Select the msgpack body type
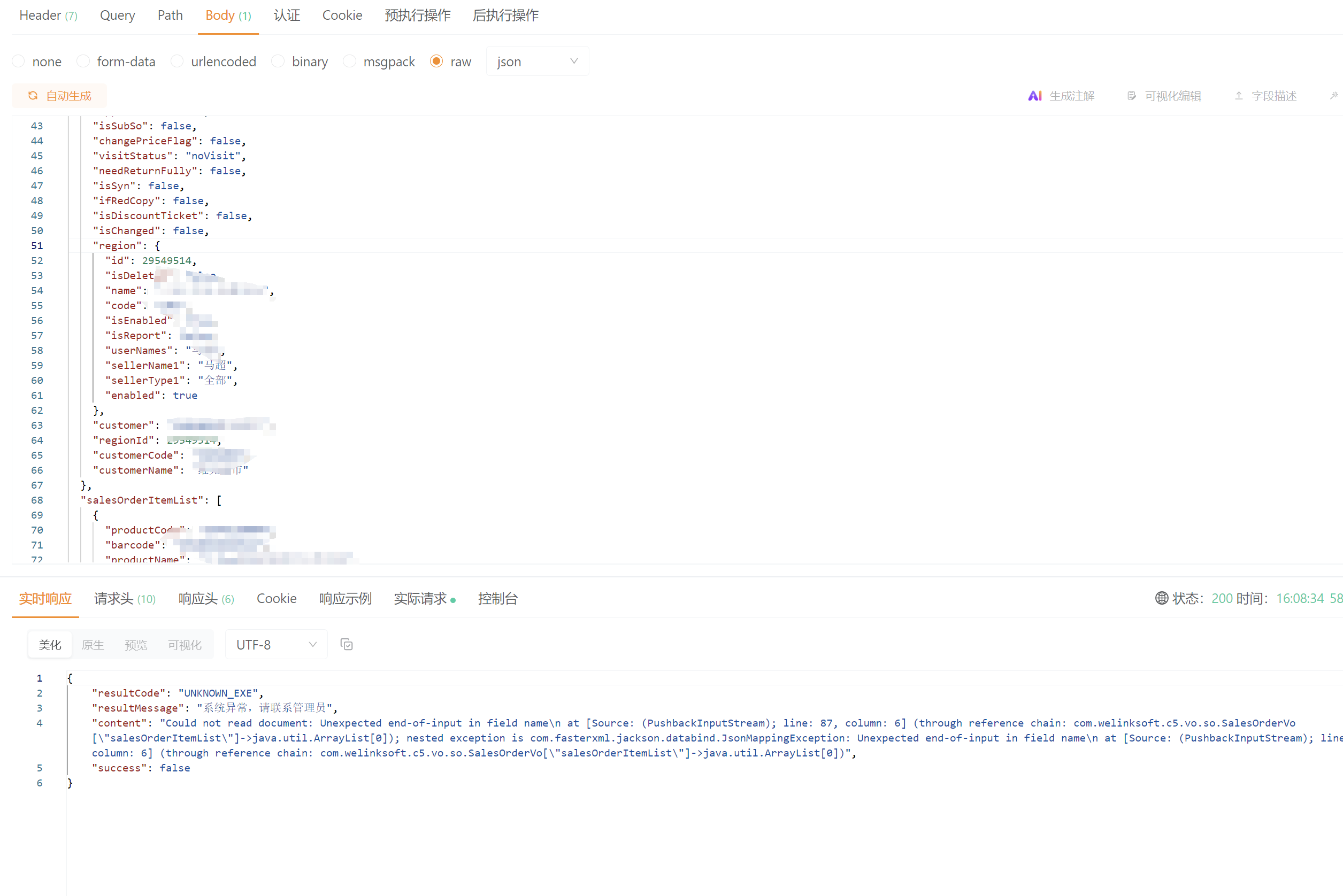This screenshot has height=896, width=1343. point(379,61)
